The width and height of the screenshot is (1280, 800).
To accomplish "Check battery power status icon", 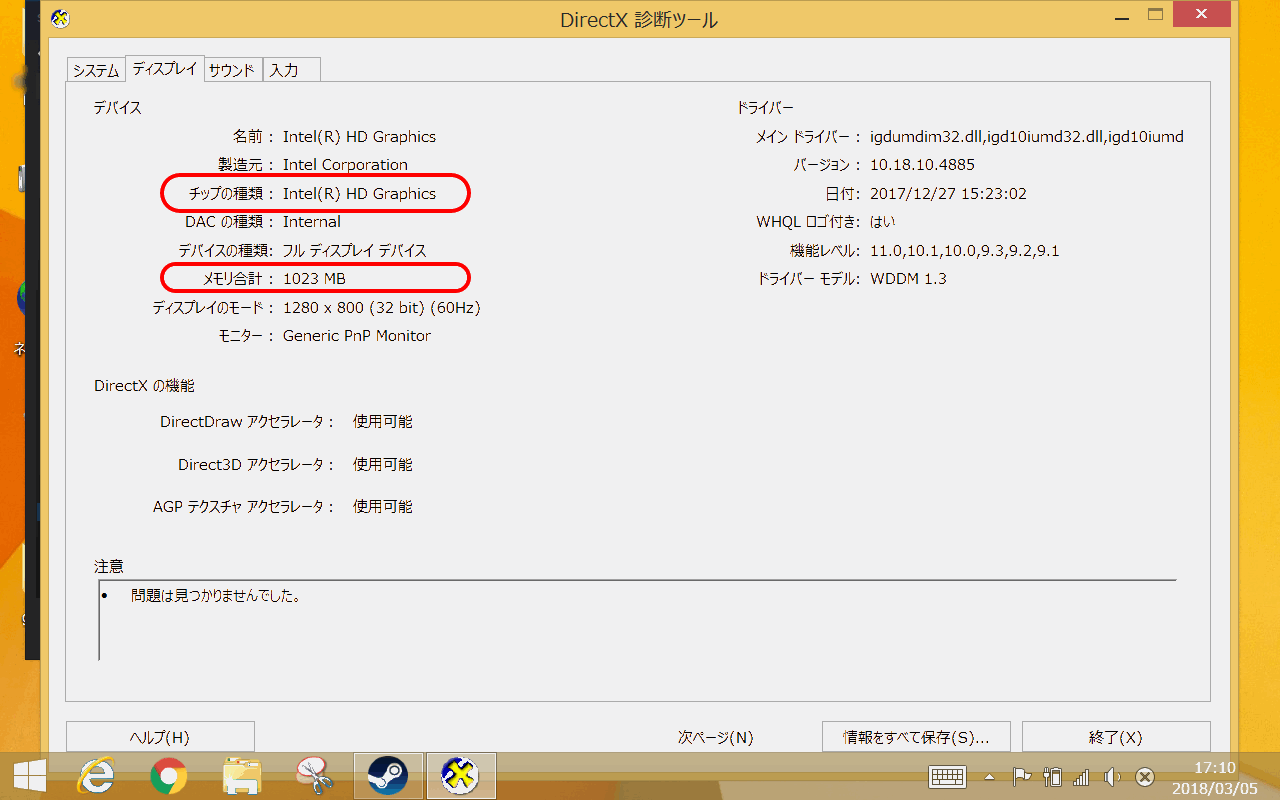I will click(x=1051, y=777).
